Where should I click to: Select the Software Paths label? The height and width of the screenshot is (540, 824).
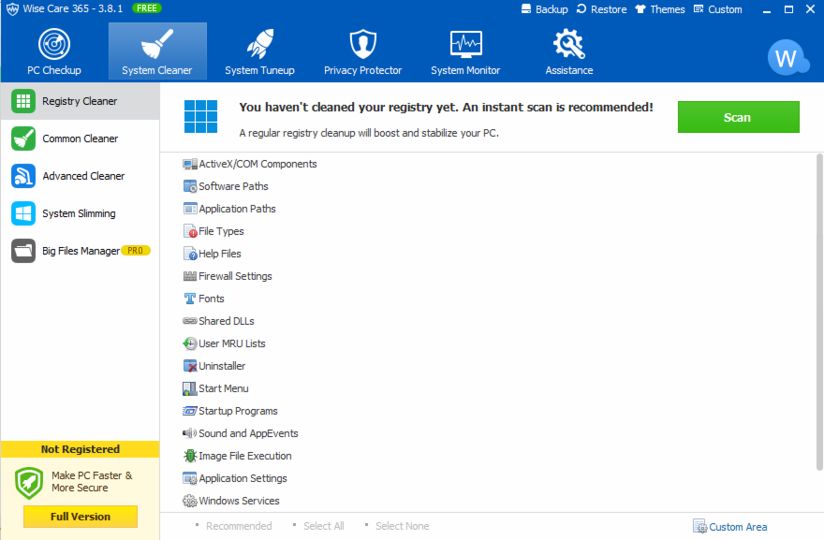point(233,186)
